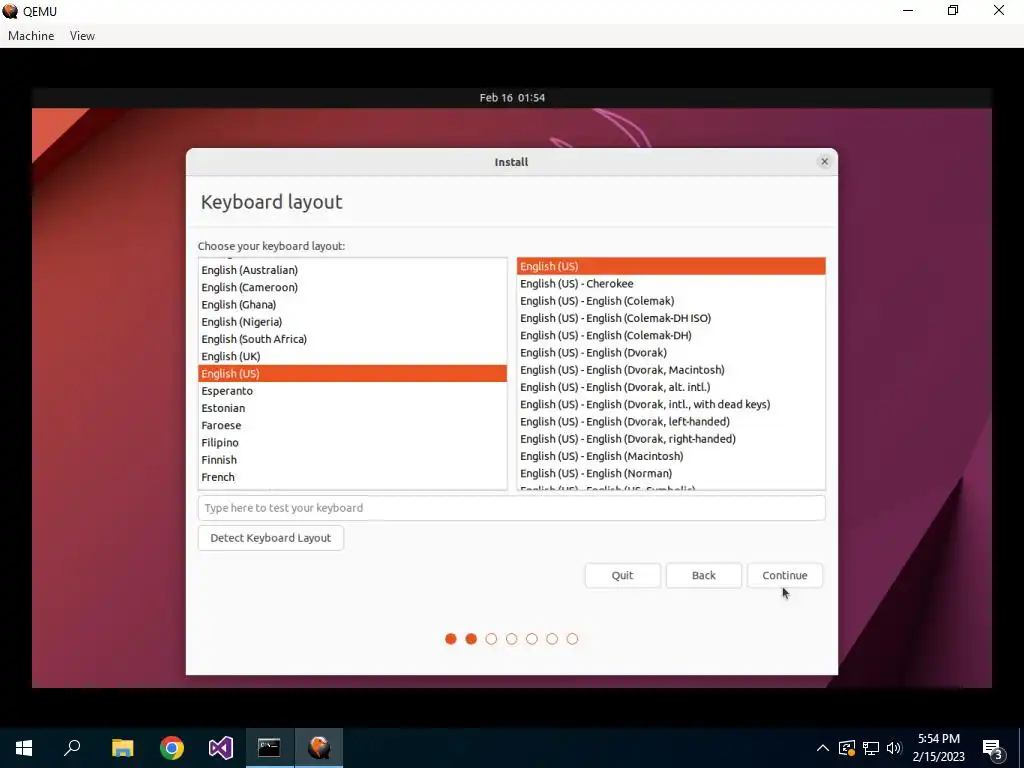Select English (Dvorak, right-handed) variant
The image size is (1024, 768).
[671, 439]
